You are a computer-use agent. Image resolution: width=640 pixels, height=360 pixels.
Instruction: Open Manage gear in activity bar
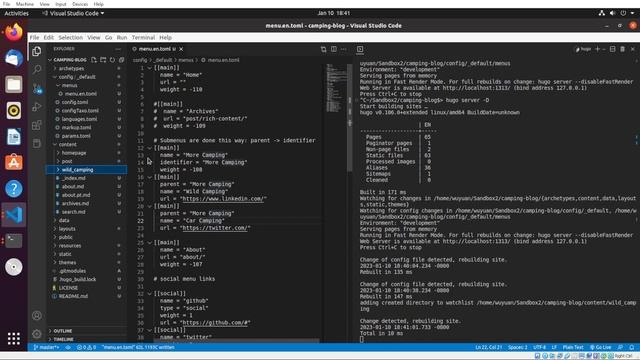click(37, 334)
